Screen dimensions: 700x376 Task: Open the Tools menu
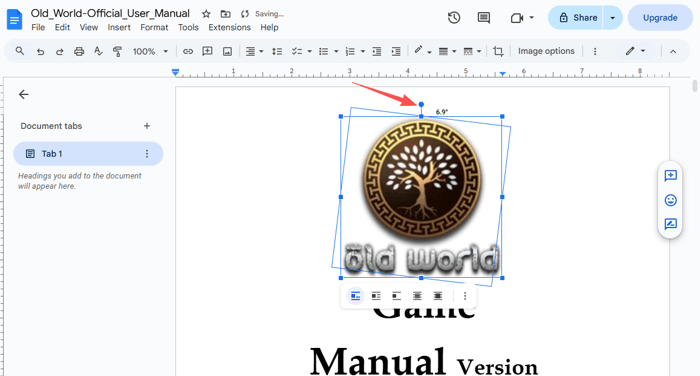[x=188, y=27]
